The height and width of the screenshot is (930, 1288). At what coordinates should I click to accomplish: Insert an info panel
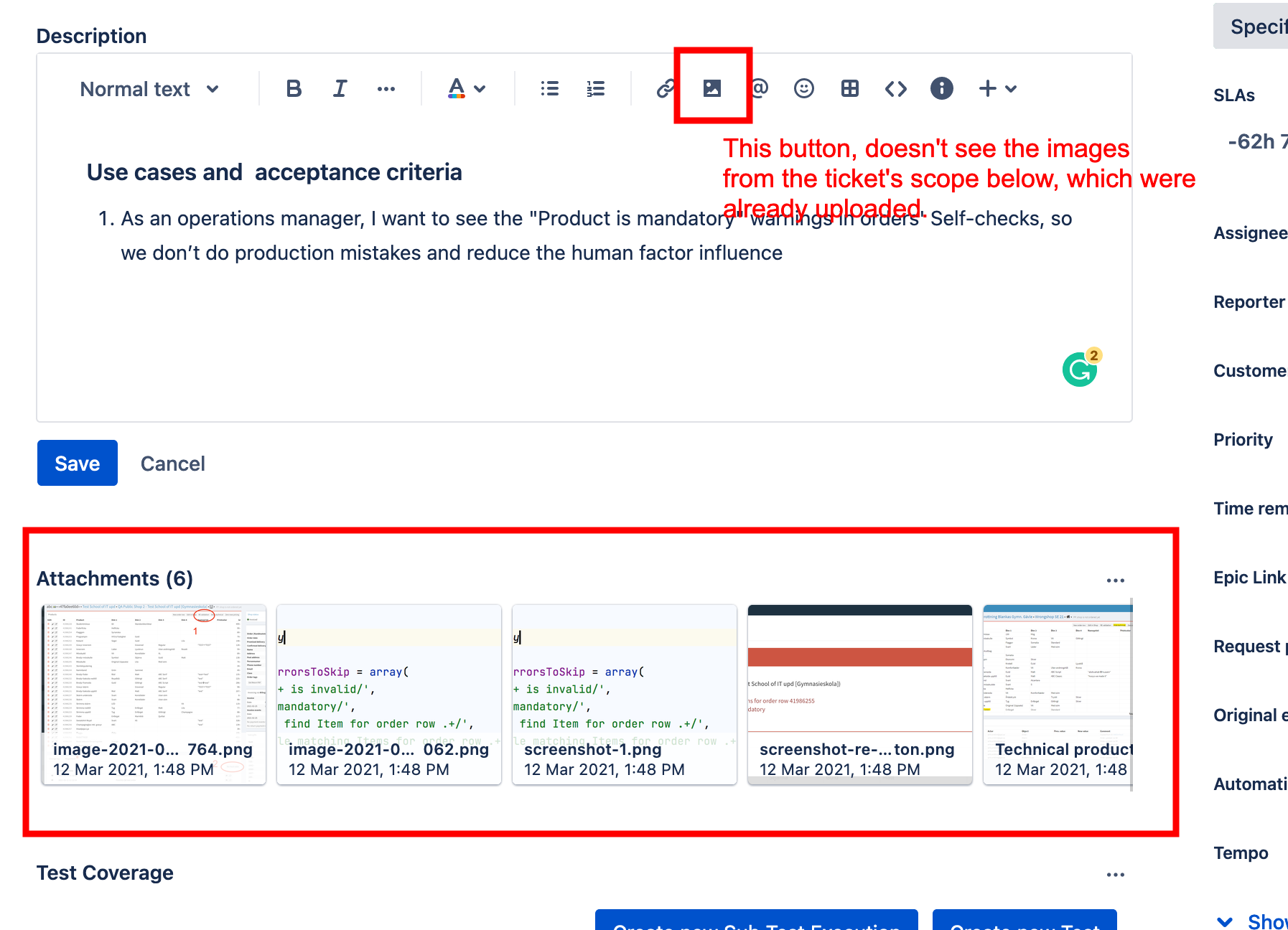(x=942, y=89)
